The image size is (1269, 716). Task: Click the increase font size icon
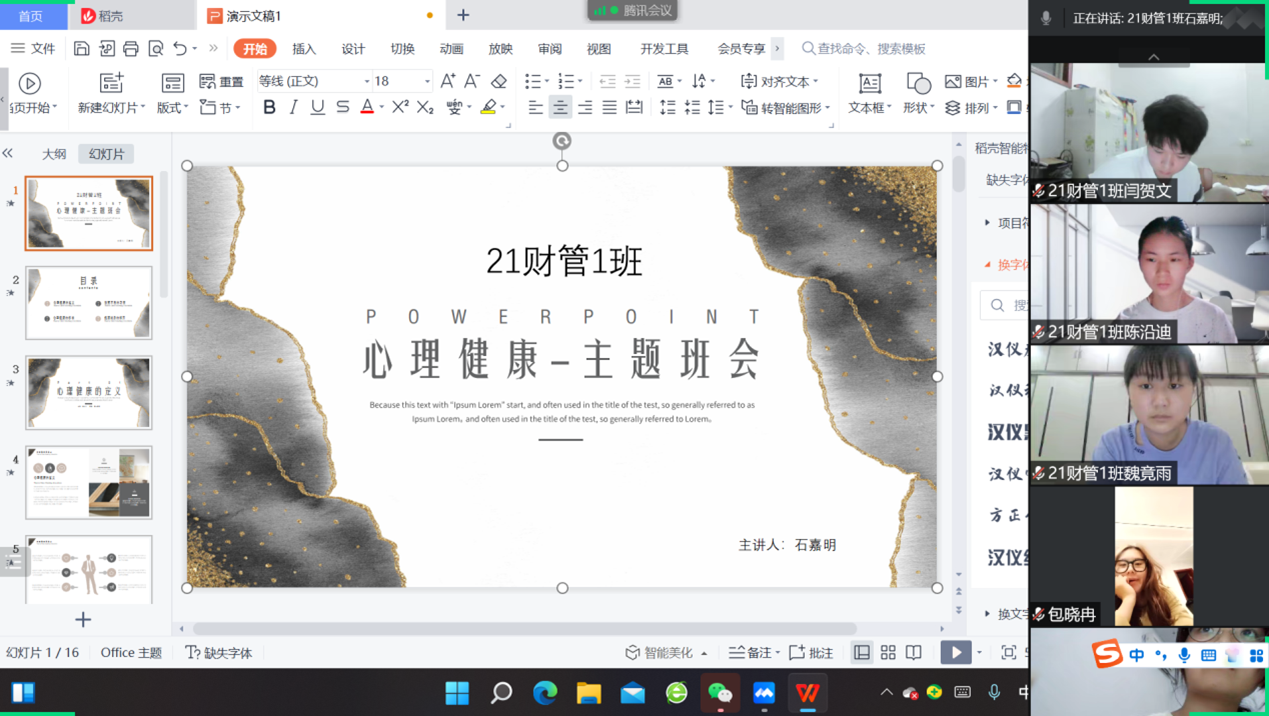pyautogui.click(x=447, y=81)
